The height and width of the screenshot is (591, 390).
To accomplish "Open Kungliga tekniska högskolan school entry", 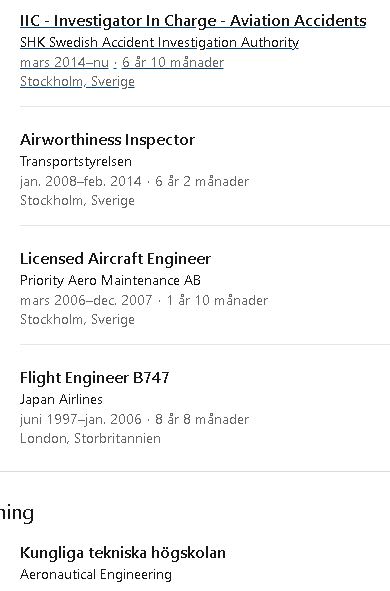I will pyautogui.click(x=123, y=553).
